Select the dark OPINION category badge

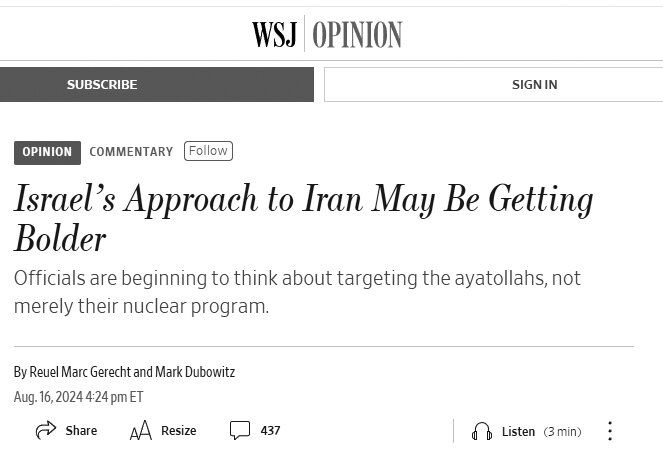(x=47, y=152)
